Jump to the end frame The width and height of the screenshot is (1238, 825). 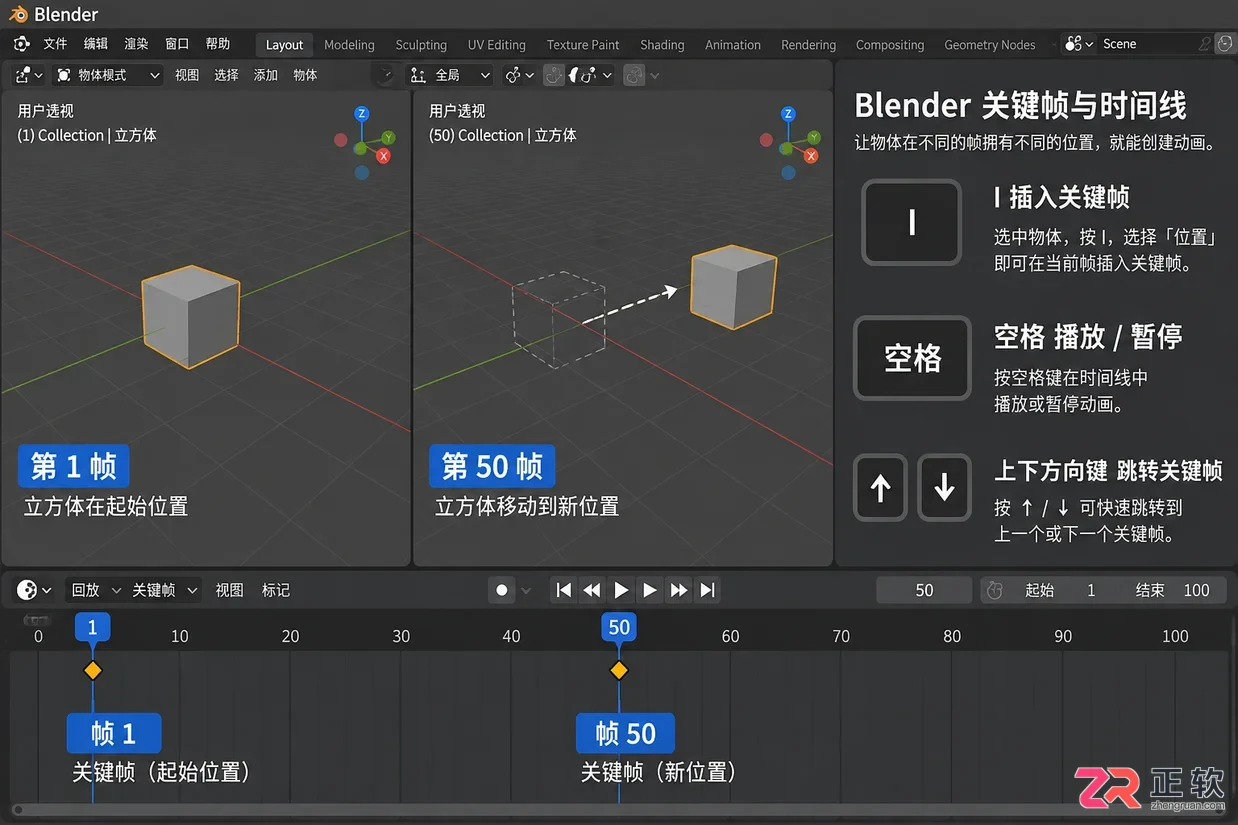pyautogui.click(x=707, y=590)
